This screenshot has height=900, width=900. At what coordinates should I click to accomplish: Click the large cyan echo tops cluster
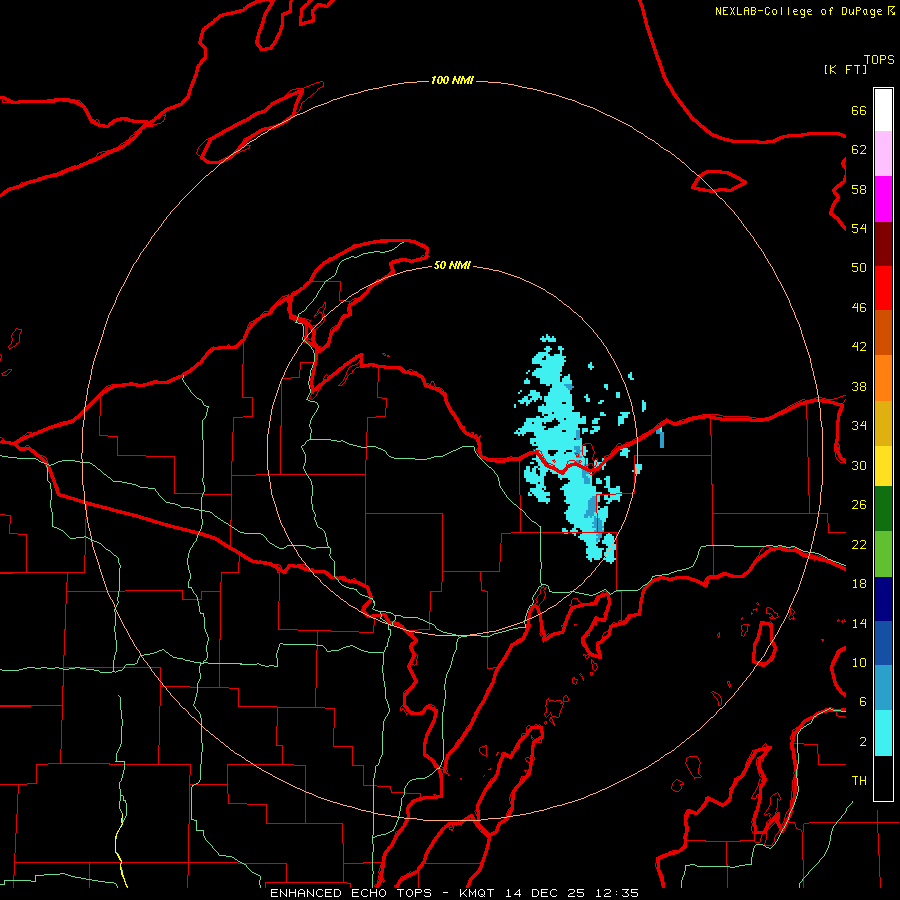[565, 448]
